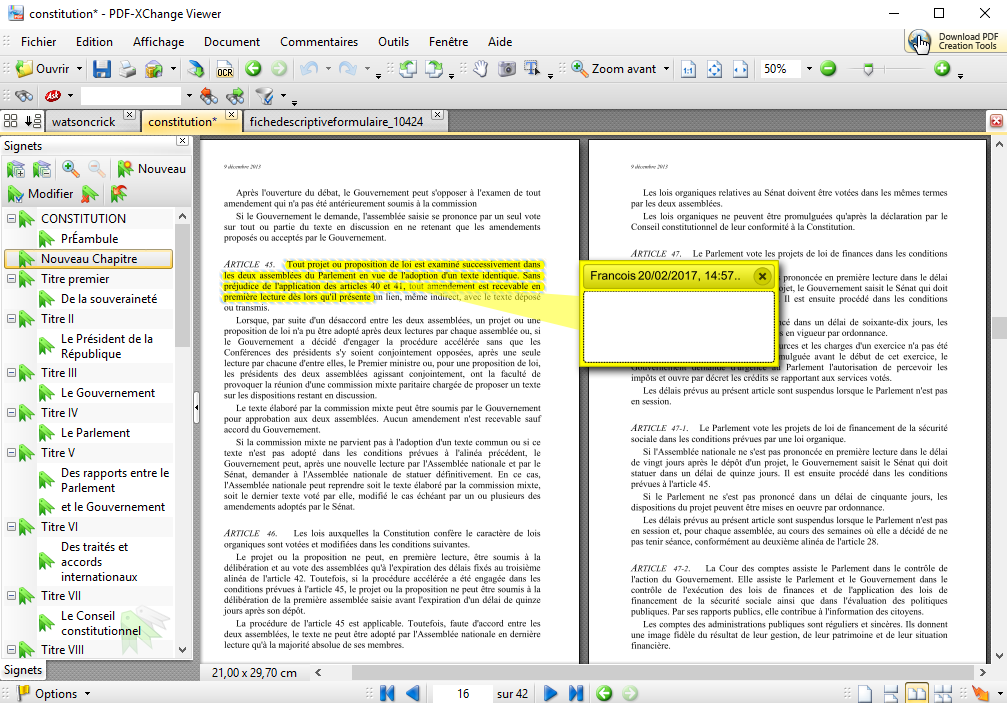Click the zoom slider handle

[868, 69]
